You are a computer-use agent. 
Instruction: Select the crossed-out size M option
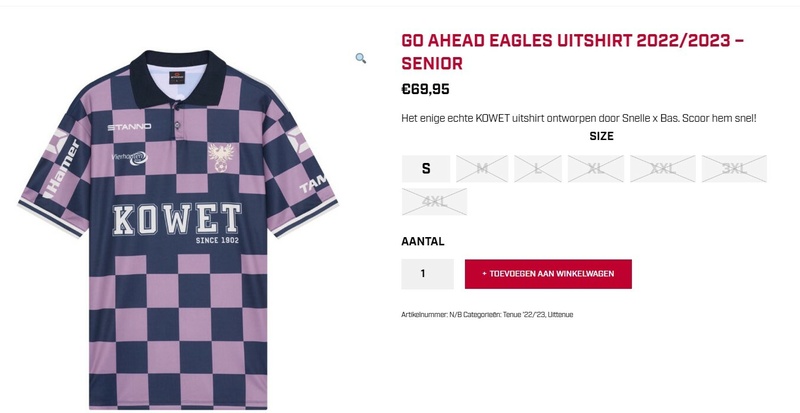point(482,168)
